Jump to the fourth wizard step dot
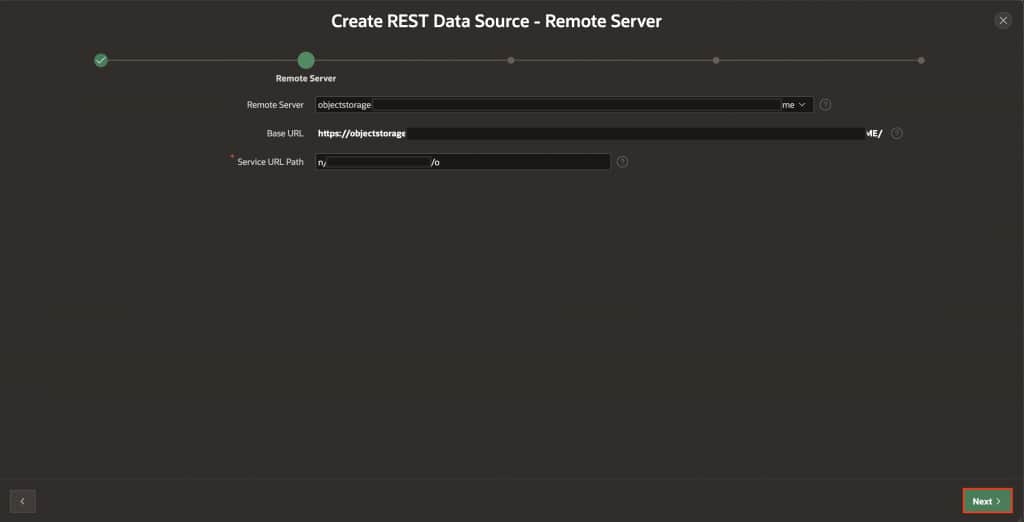The image size is (1024, 522). (x=716, y=60)
